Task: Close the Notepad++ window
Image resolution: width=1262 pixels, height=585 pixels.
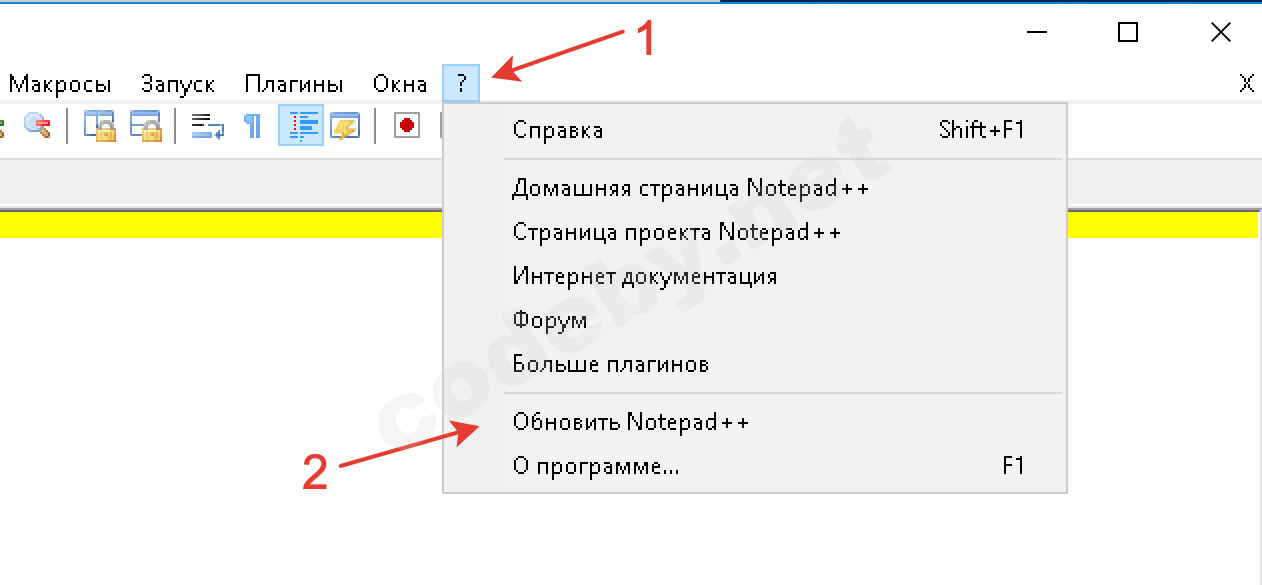Action: (x=1220, y=32)
